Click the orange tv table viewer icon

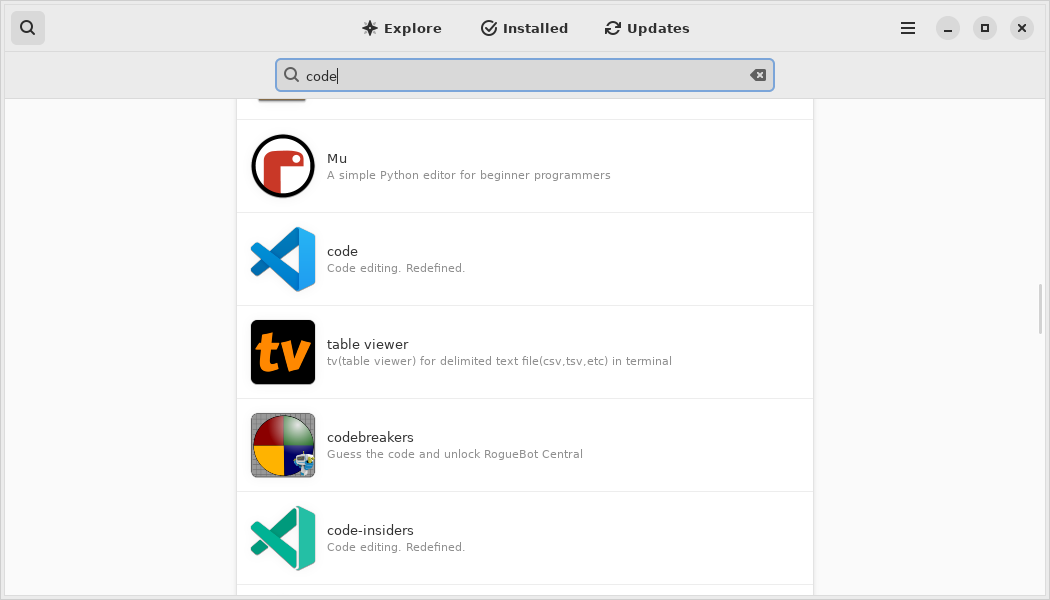tap(283, 352)
